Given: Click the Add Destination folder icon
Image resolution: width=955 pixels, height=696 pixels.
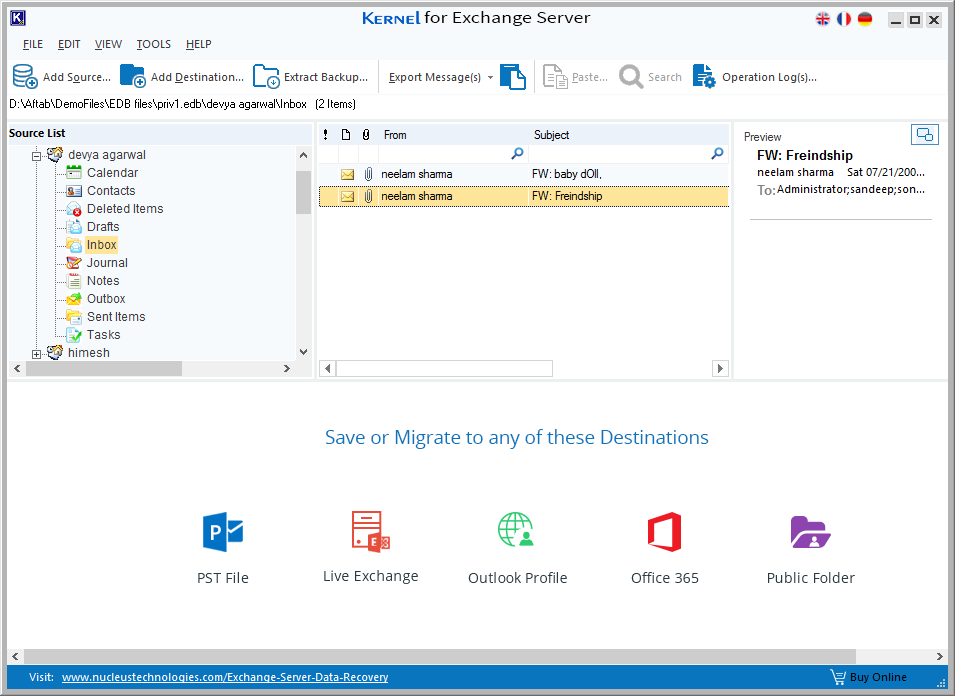Looking at the screenshot, I should [x=132, y=77].
